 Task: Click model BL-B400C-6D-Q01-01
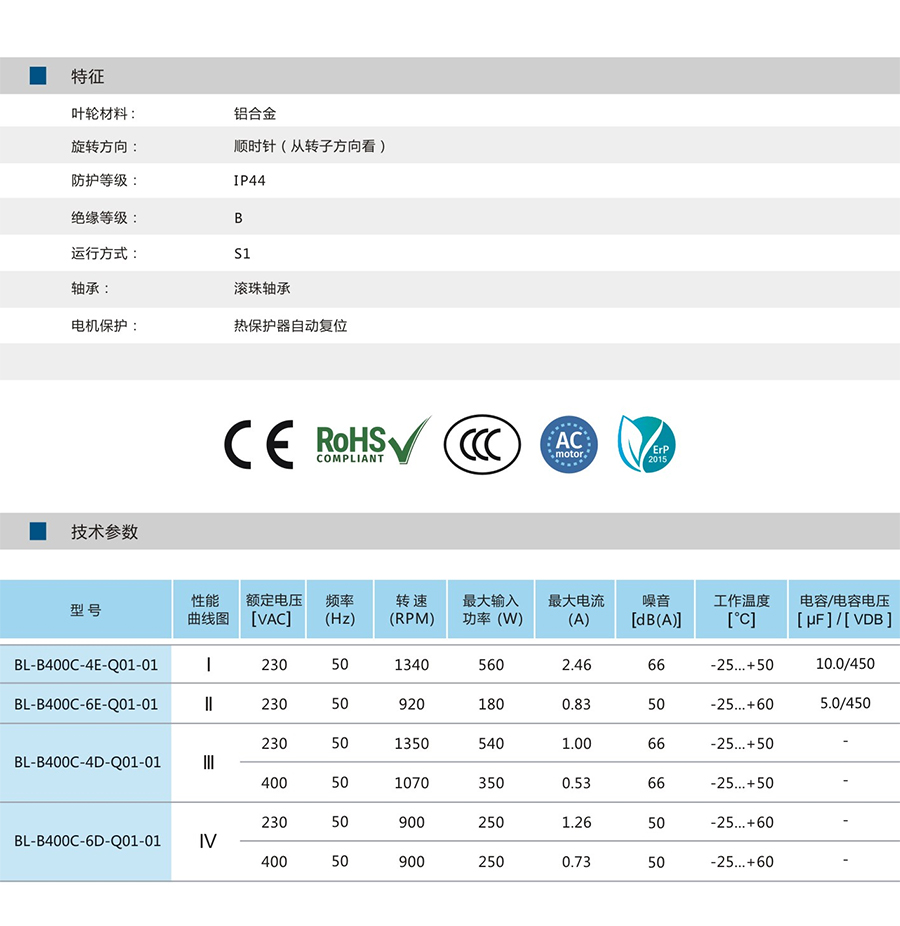tap(86, 841)
